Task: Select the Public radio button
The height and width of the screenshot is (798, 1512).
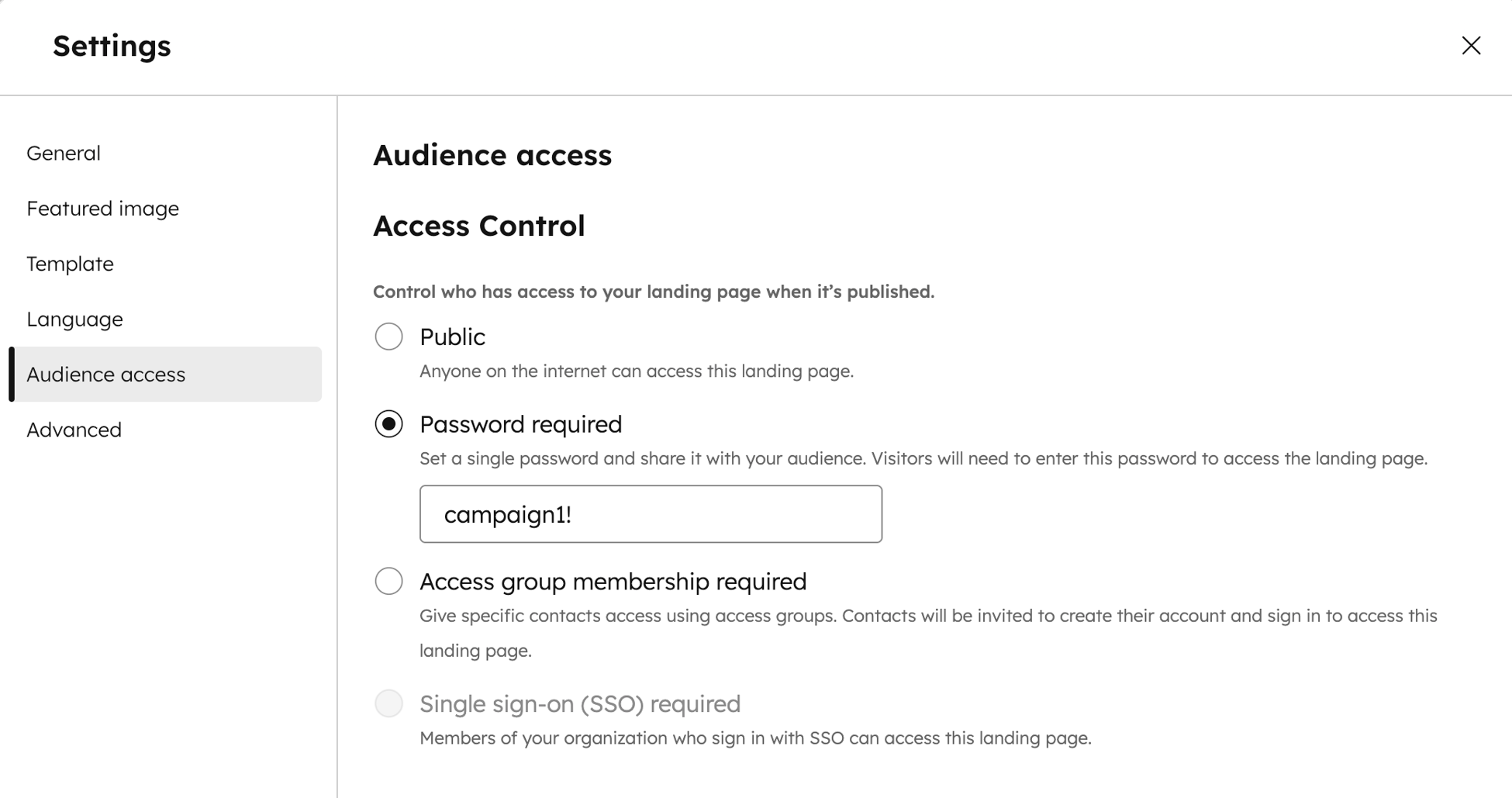Action: pyautogui.click(x=388, y=337)
